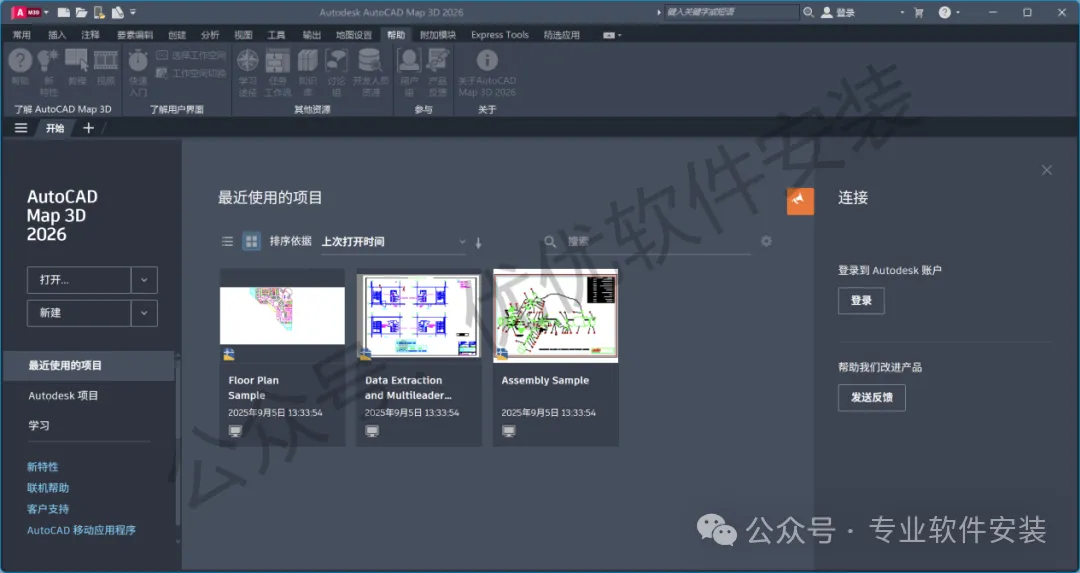Switch to grid view of recent items
The width and height of the screenshot is (1080, 573).
[x=251, y=242]
